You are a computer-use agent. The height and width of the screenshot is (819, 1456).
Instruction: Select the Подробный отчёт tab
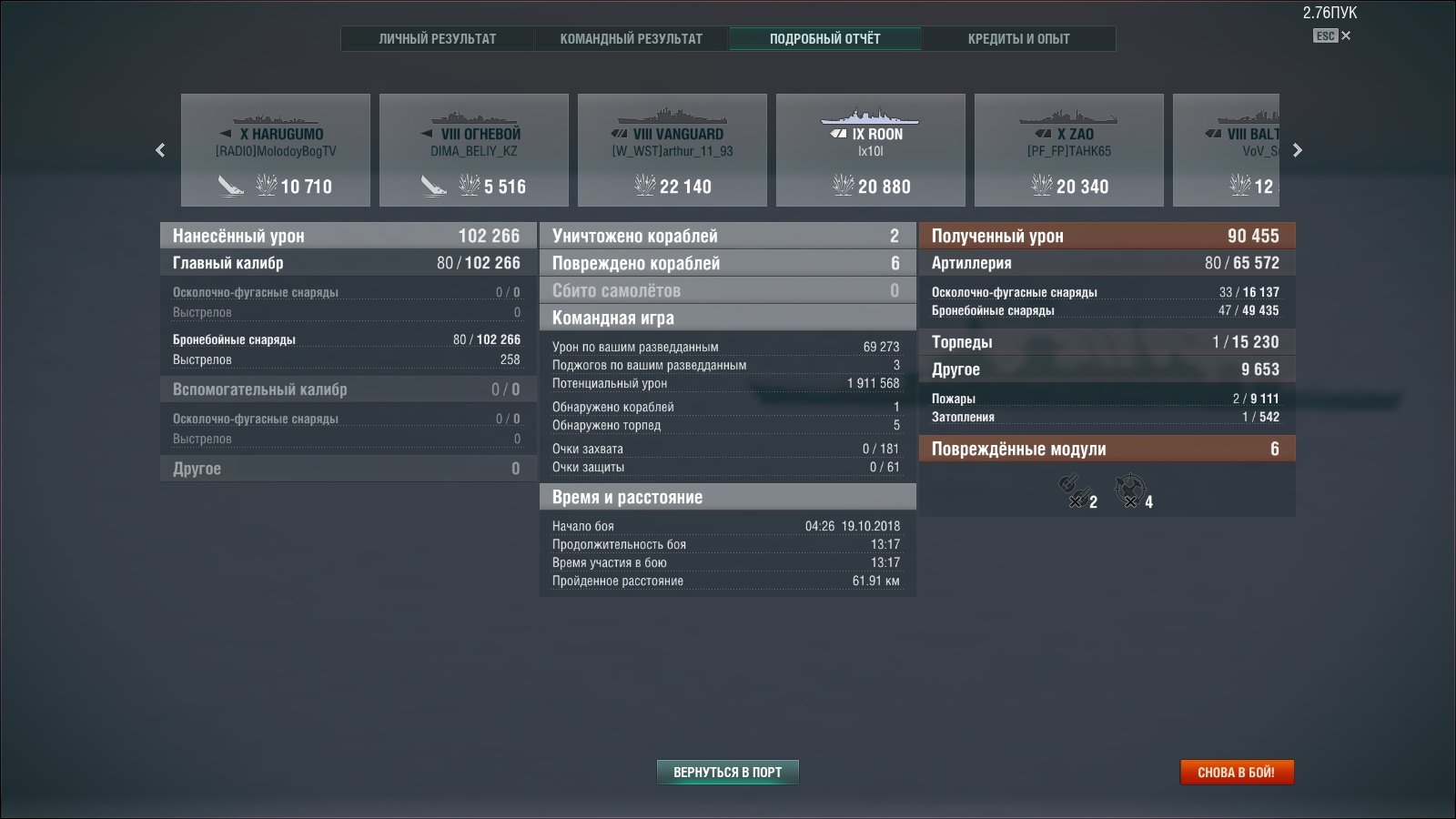click(824, 38)
